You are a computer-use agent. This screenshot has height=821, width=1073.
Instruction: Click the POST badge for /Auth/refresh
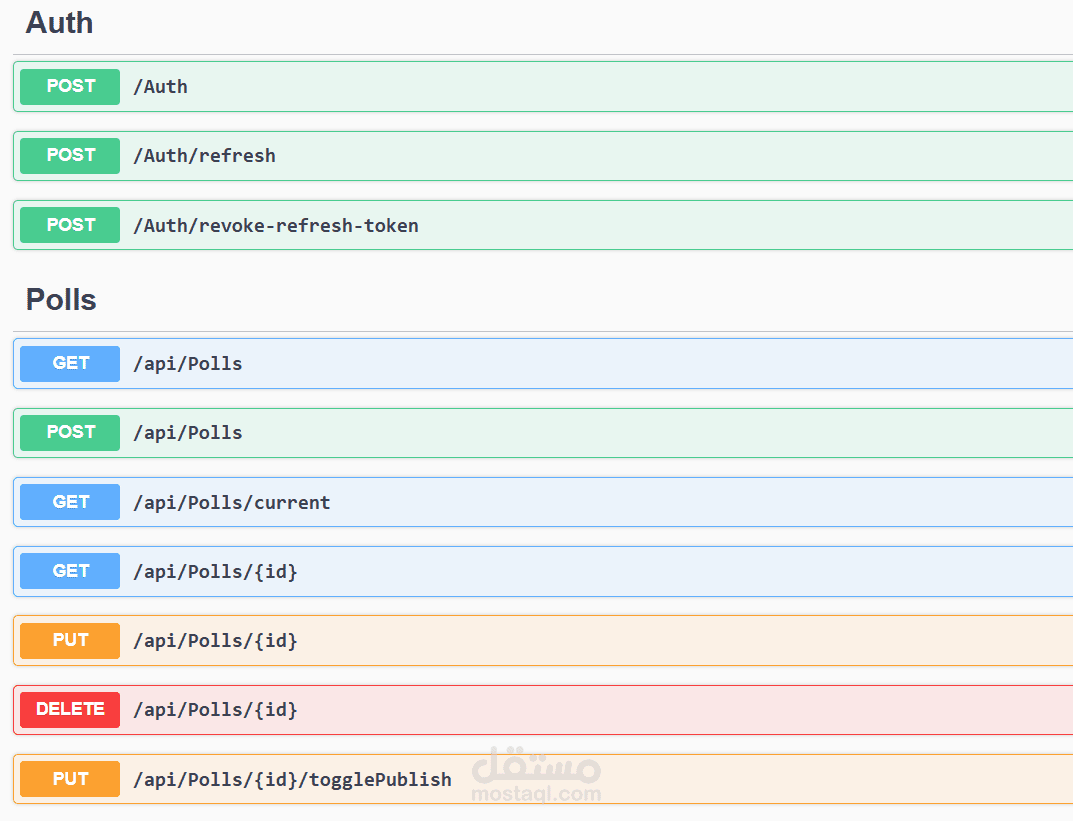(70, 156)
